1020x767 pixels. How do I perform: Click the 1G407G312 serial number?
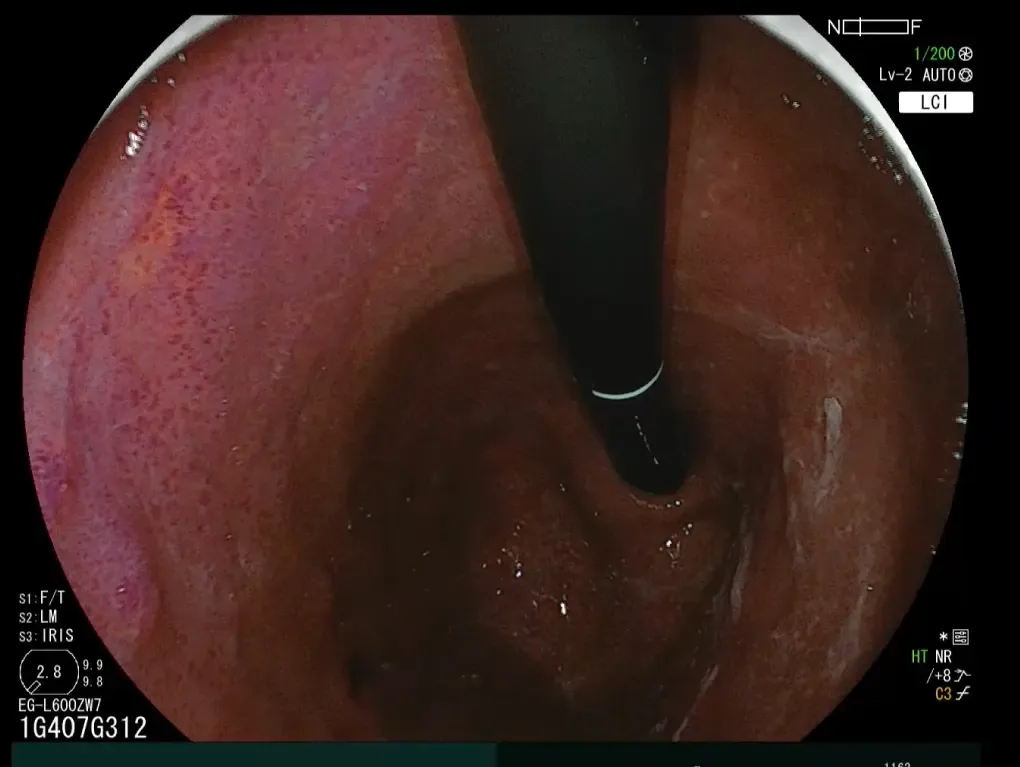click(x=83, y=728)
